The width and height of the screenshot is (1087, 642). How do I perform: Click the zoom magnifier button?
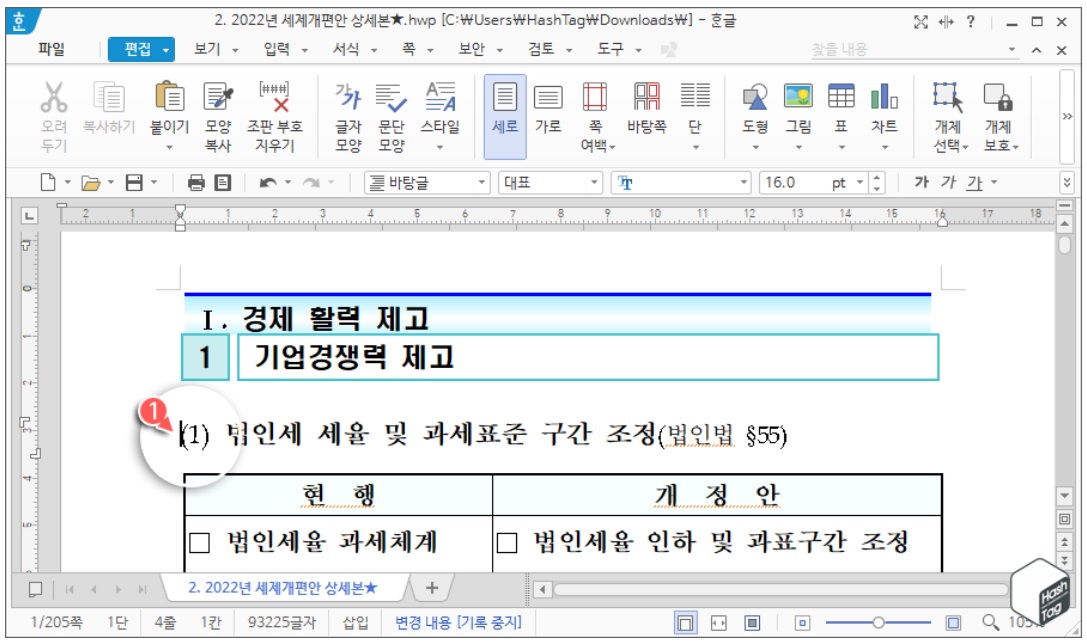(991, 623)
